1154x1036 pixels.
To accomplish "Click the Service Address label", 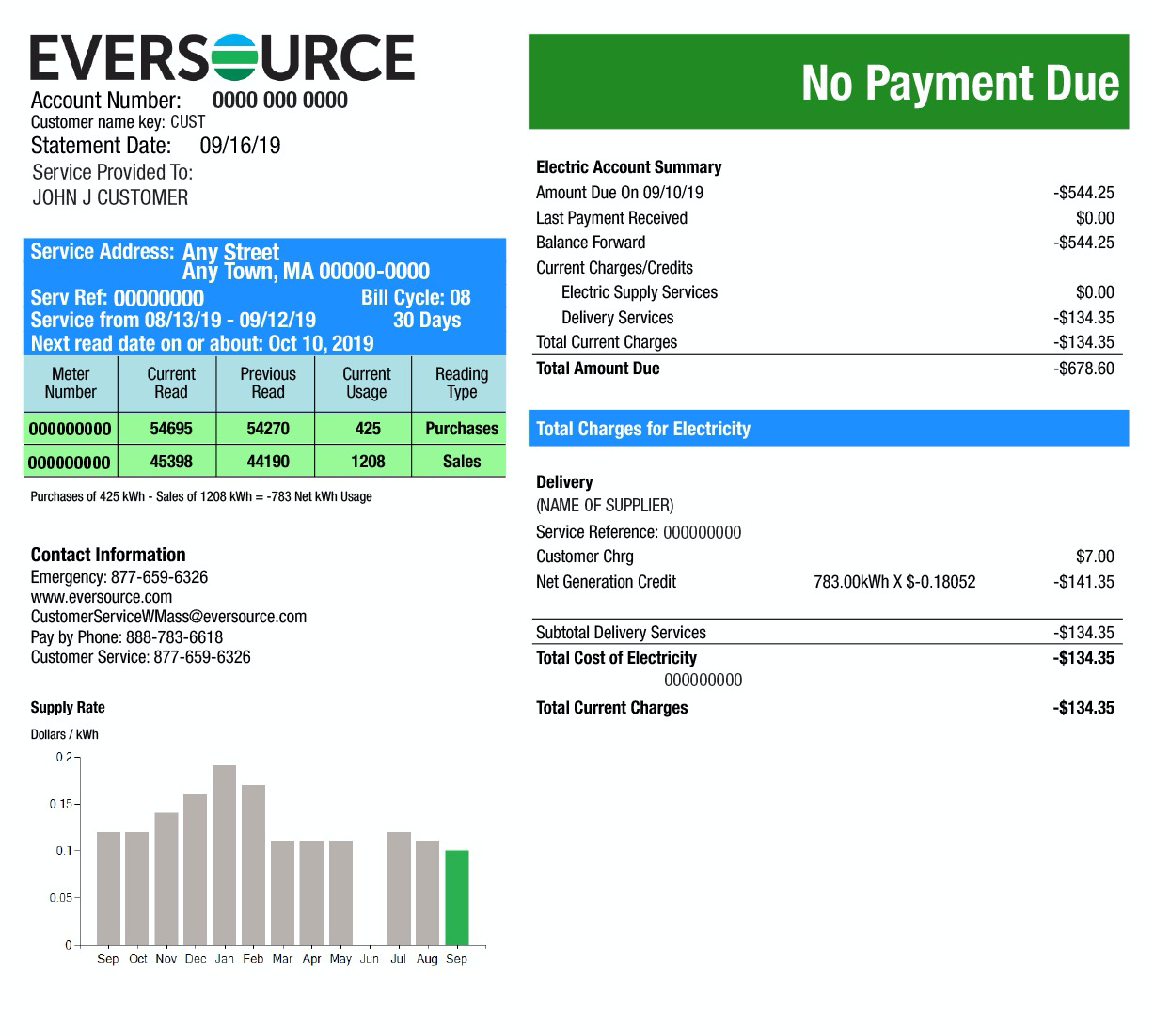I will 102,252.
